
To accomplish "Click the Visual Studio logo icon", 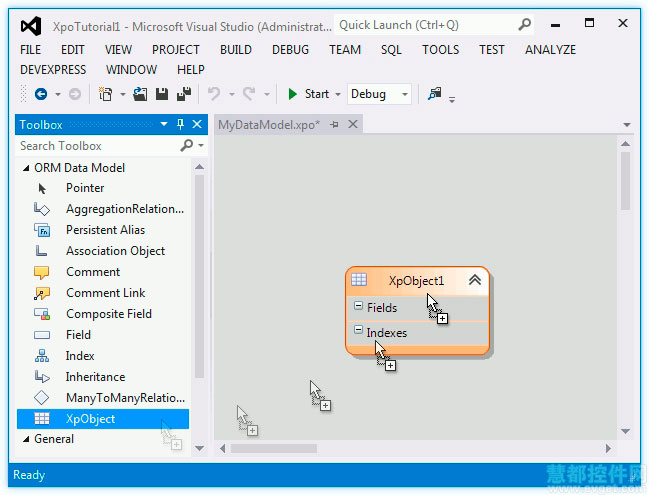I will [x=31, y=26].
